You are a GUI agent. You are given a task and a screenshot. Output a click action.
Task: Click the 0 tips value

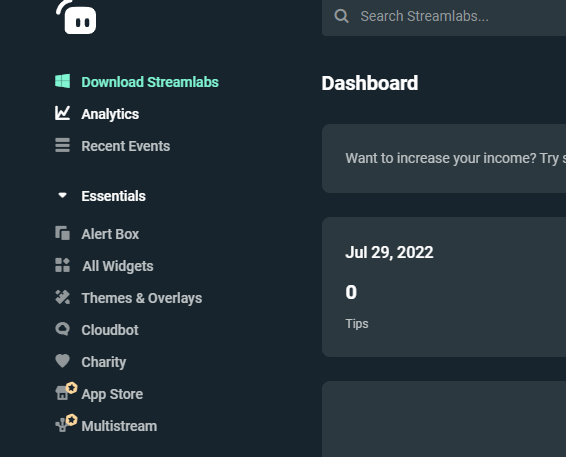(x=351, y=292)
